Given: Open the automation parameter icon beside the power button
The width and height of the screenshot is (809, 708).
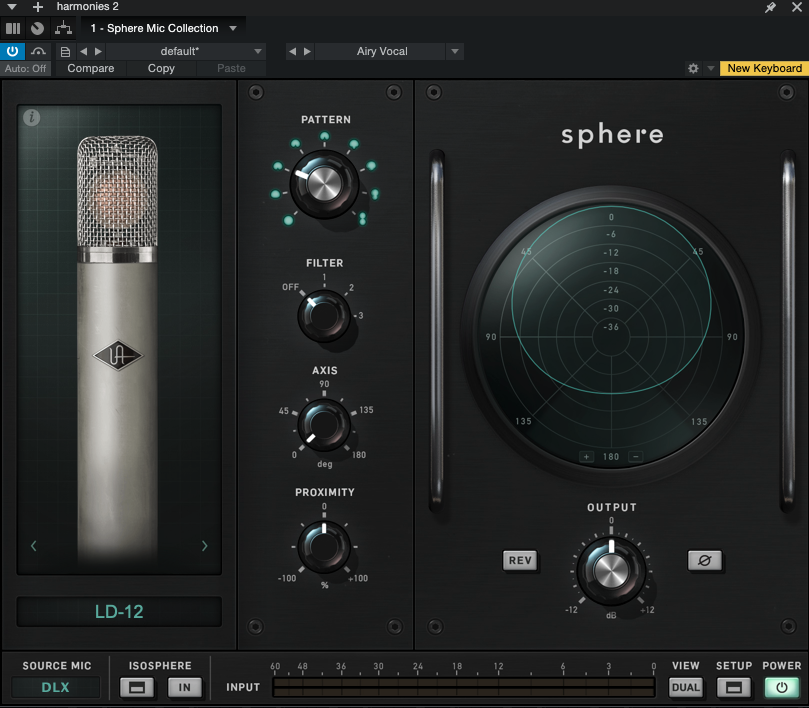Looking at the screenshot, I should tap(38, 51).
